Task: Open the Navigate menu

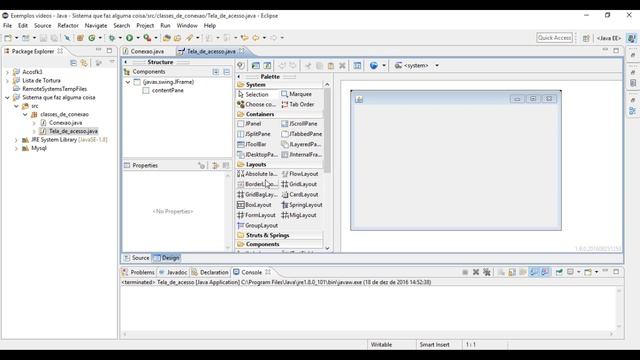Action: (96, 25)
